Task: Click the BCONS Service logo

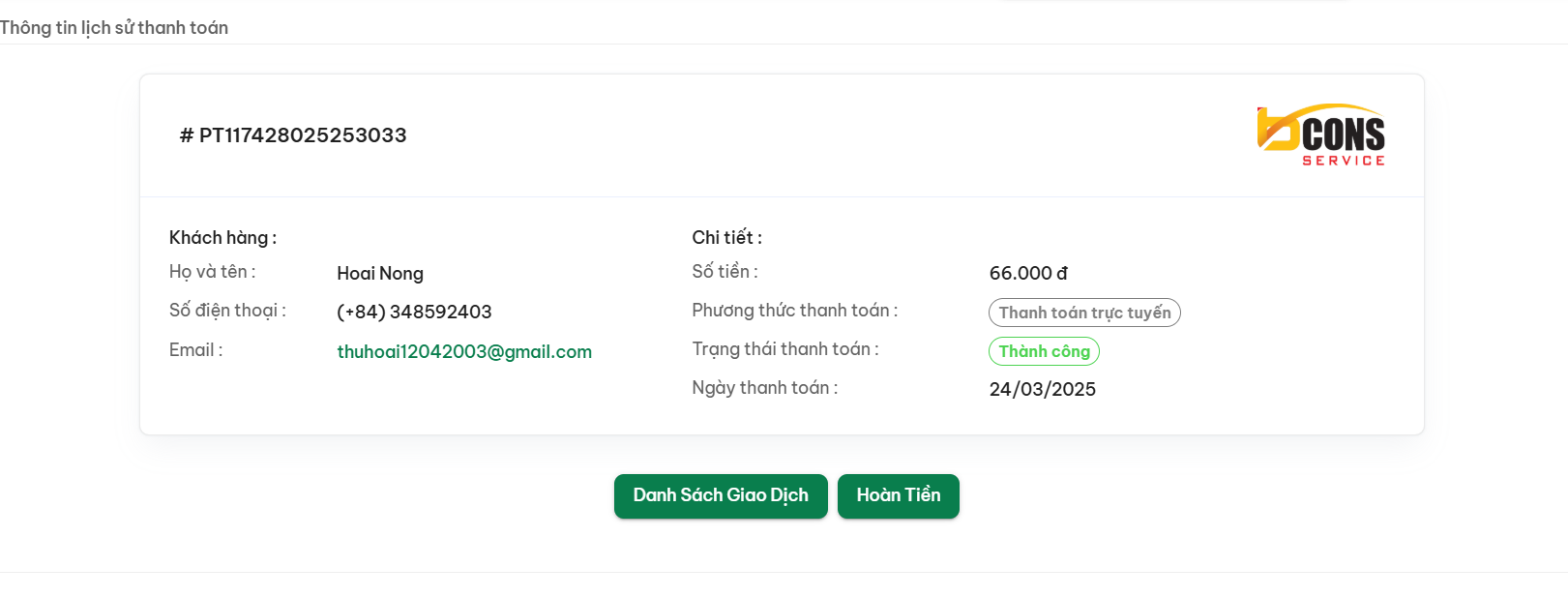Action: point(1320,135)
